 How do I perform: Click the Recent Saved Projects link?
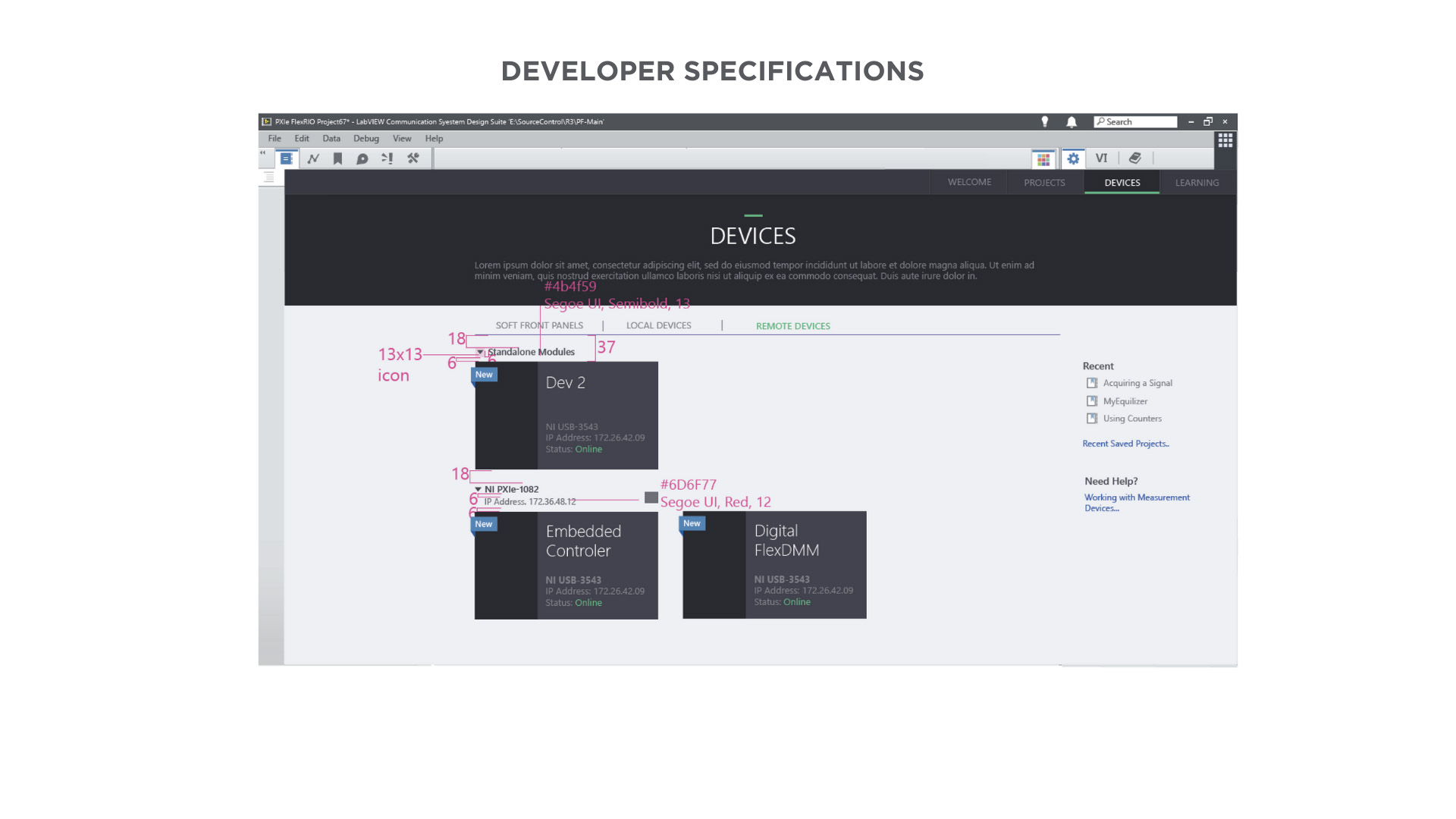pos(1125,444)
